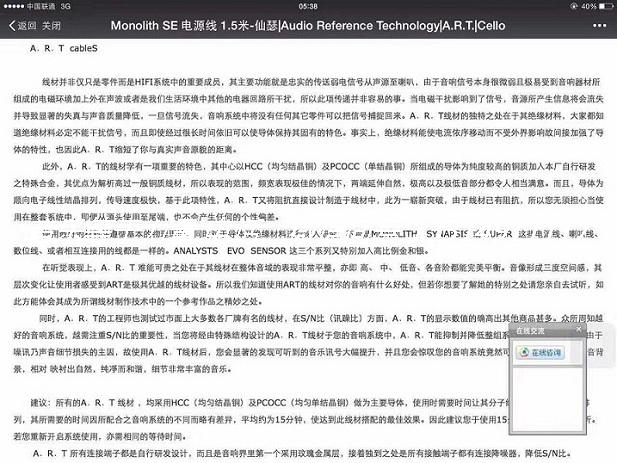Click the text ANALYSTS EVO SENSOR
This screenshot has width=617, height=463.
click(x=230, y=251)
